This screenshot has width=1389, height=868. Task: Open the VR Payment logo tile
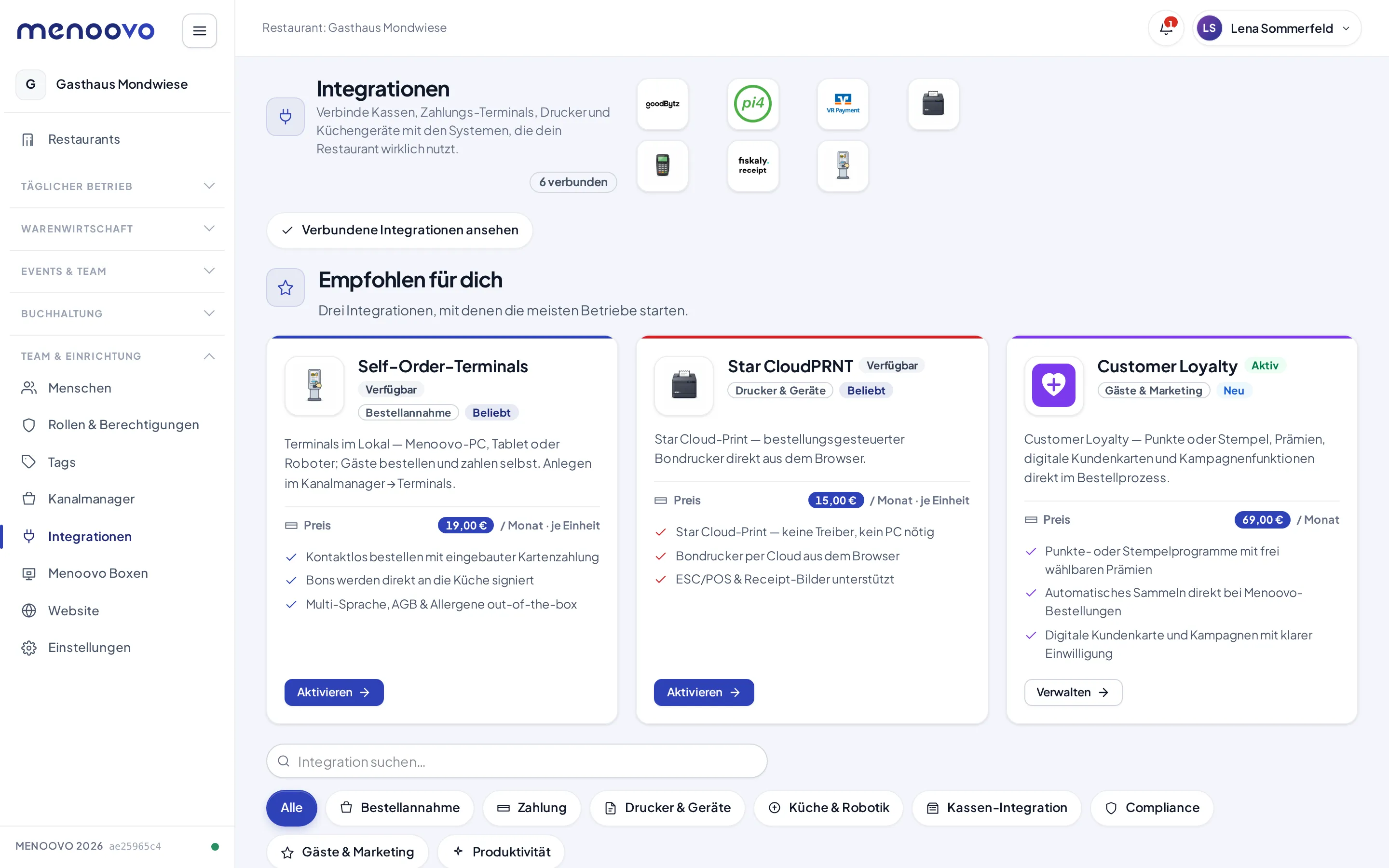843,104
